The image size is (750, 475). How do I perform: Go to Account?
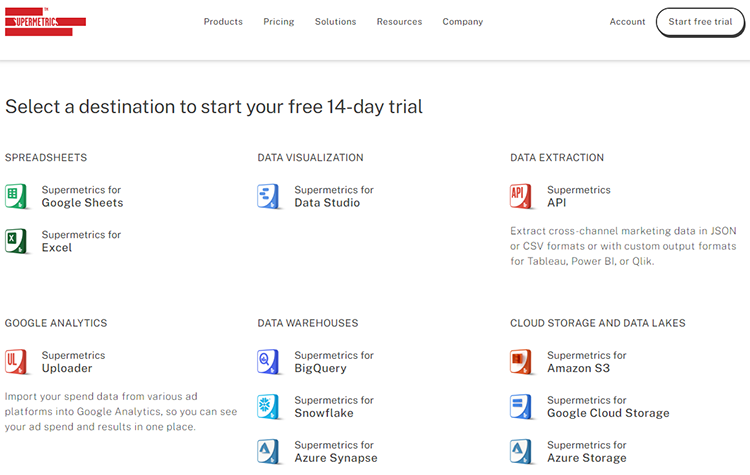(627, 22)
